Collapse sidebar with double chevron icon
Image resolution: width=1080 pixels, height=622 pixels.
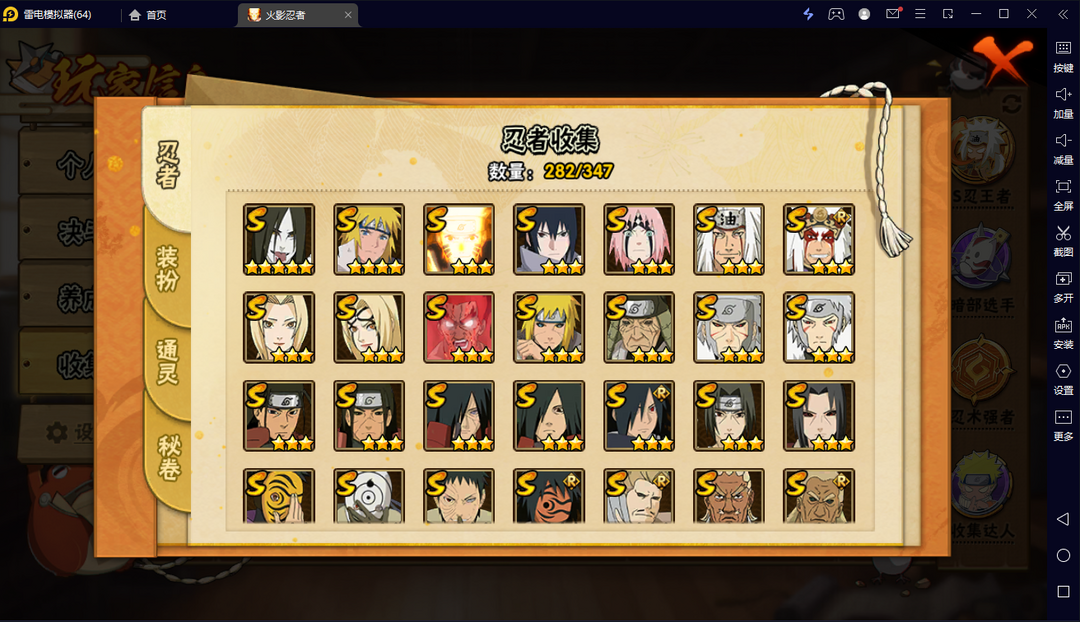tap(1063, 14)
